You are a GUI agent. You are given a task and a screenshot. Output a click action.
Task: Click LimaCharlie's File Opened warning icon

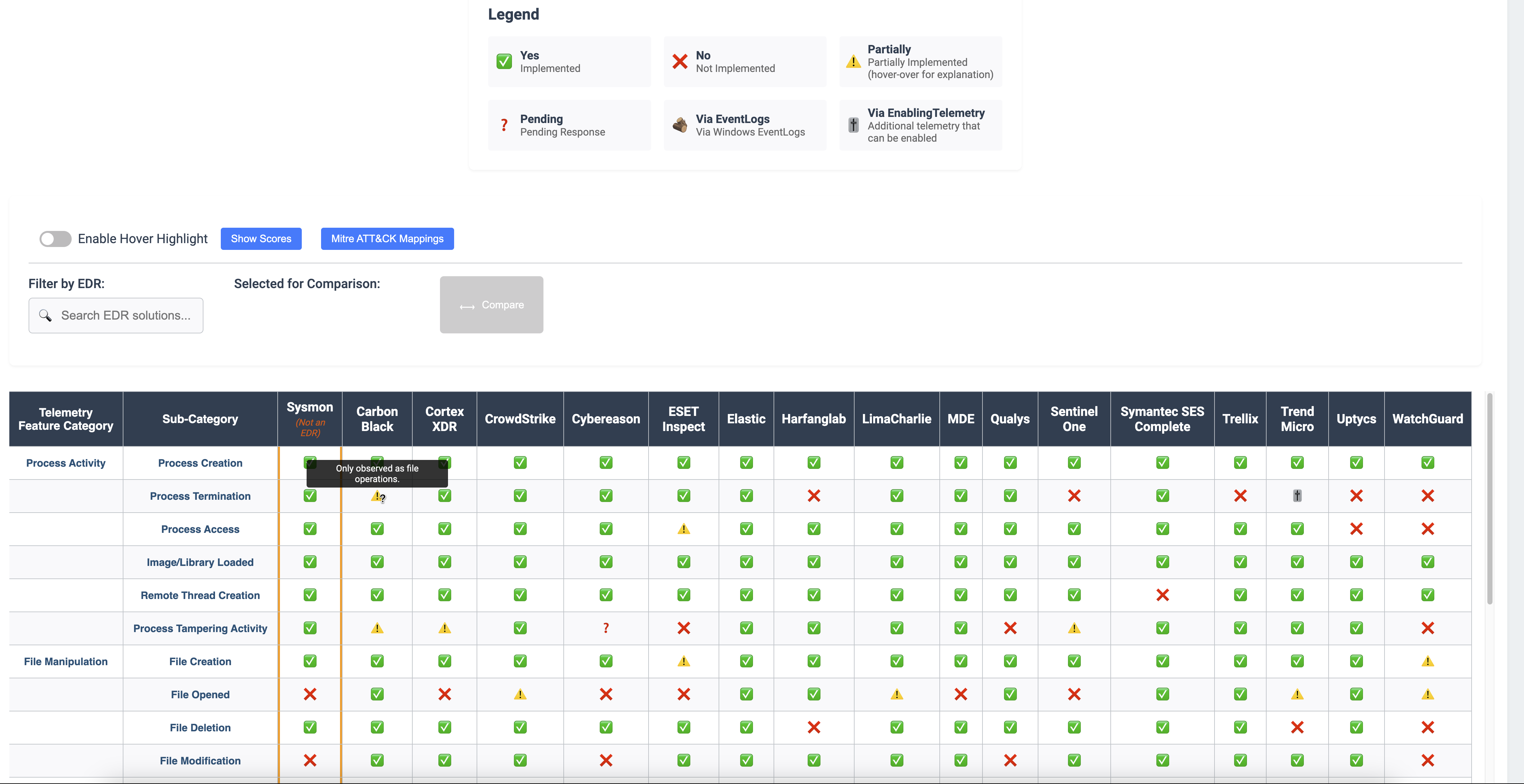(x=896, y=694)
